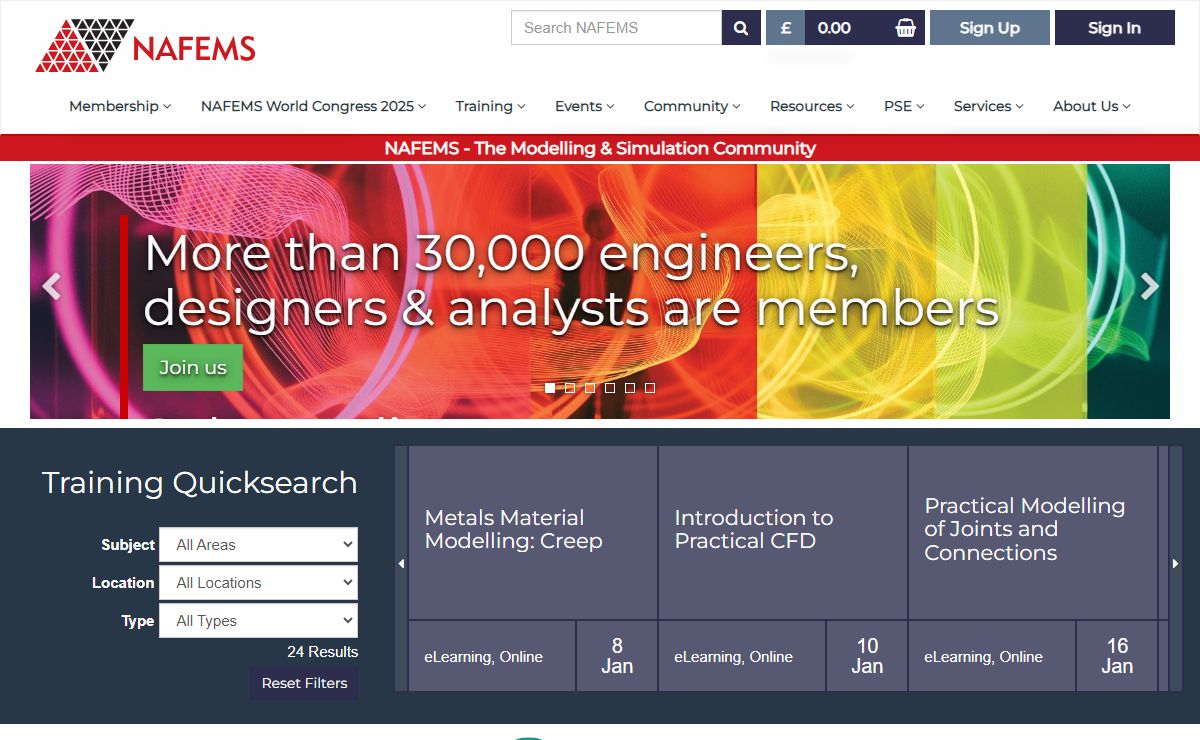Expand the PSE menu
Image resolution: width=1200 pixels, height=740 pixels.
[904, 106]
